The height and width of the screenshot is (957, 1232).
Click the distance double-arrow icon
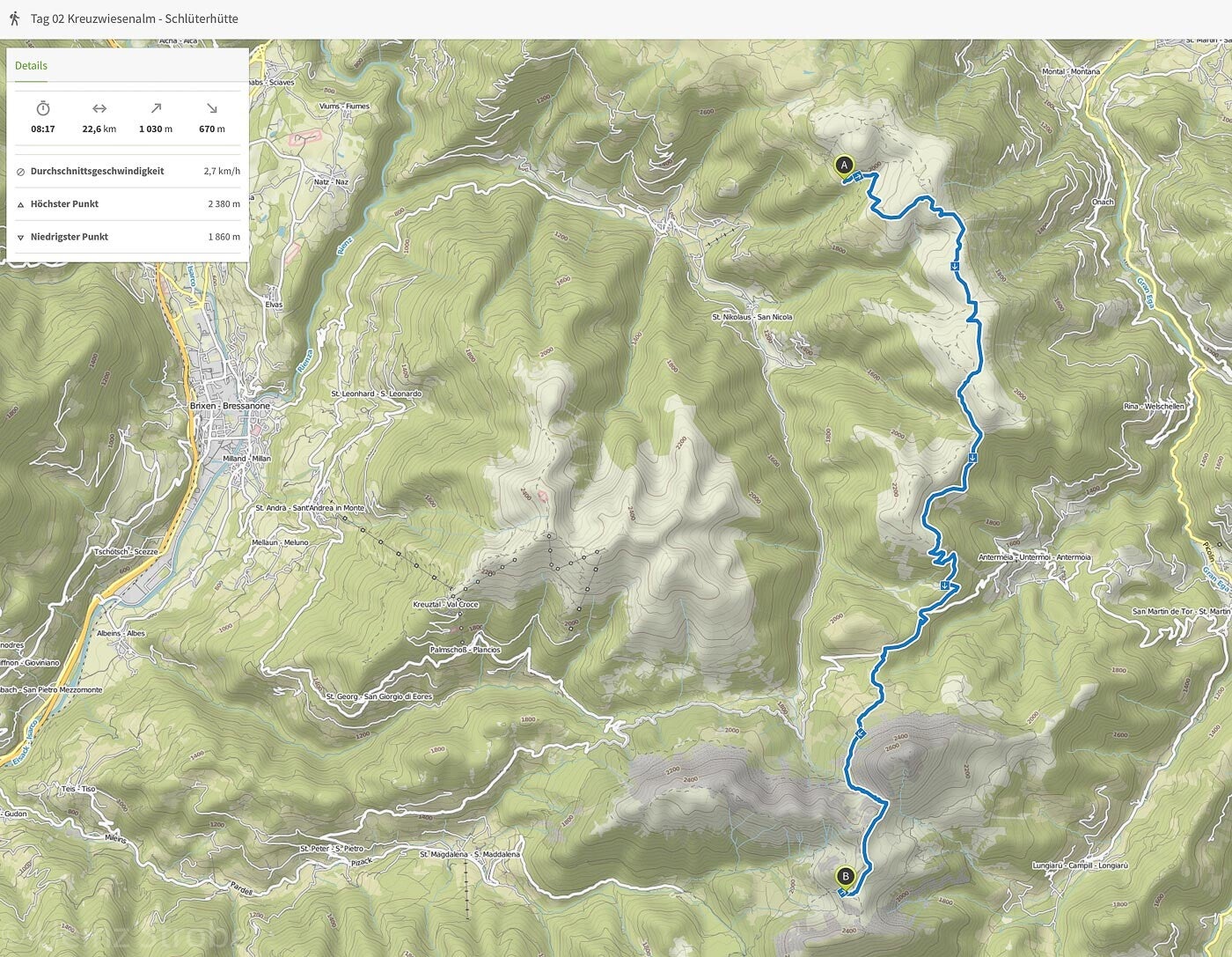point(99,108)
